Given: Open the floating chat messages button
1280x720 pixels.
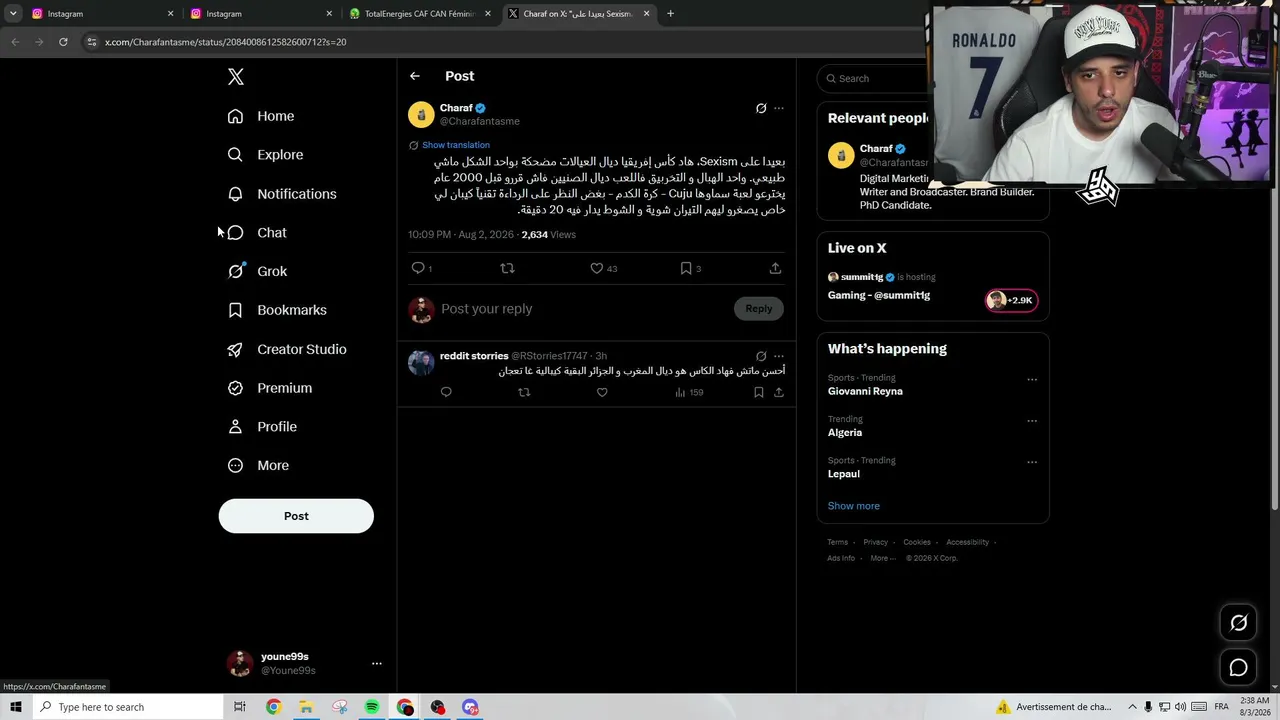Looking at the screenshot, I should 1238,667.
